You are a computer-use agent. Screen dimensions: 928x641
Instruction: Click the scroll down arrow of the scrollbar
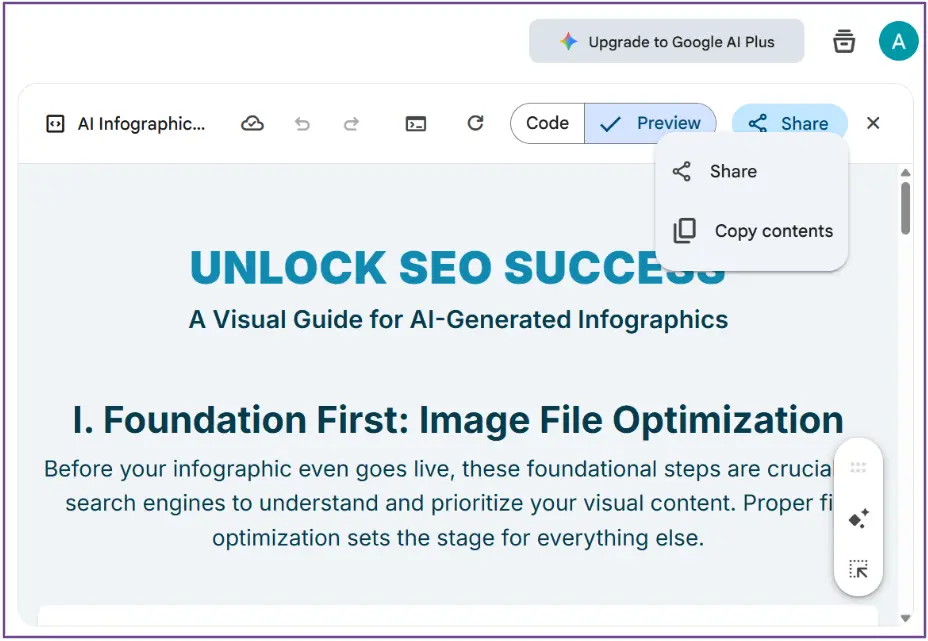[x=905, y=619]
